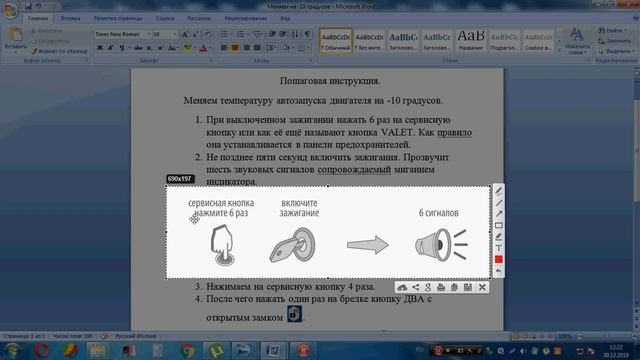This screenshot has height=360, width=640.
Task: Toggle subscript formatting
Action: pos(149,48)
